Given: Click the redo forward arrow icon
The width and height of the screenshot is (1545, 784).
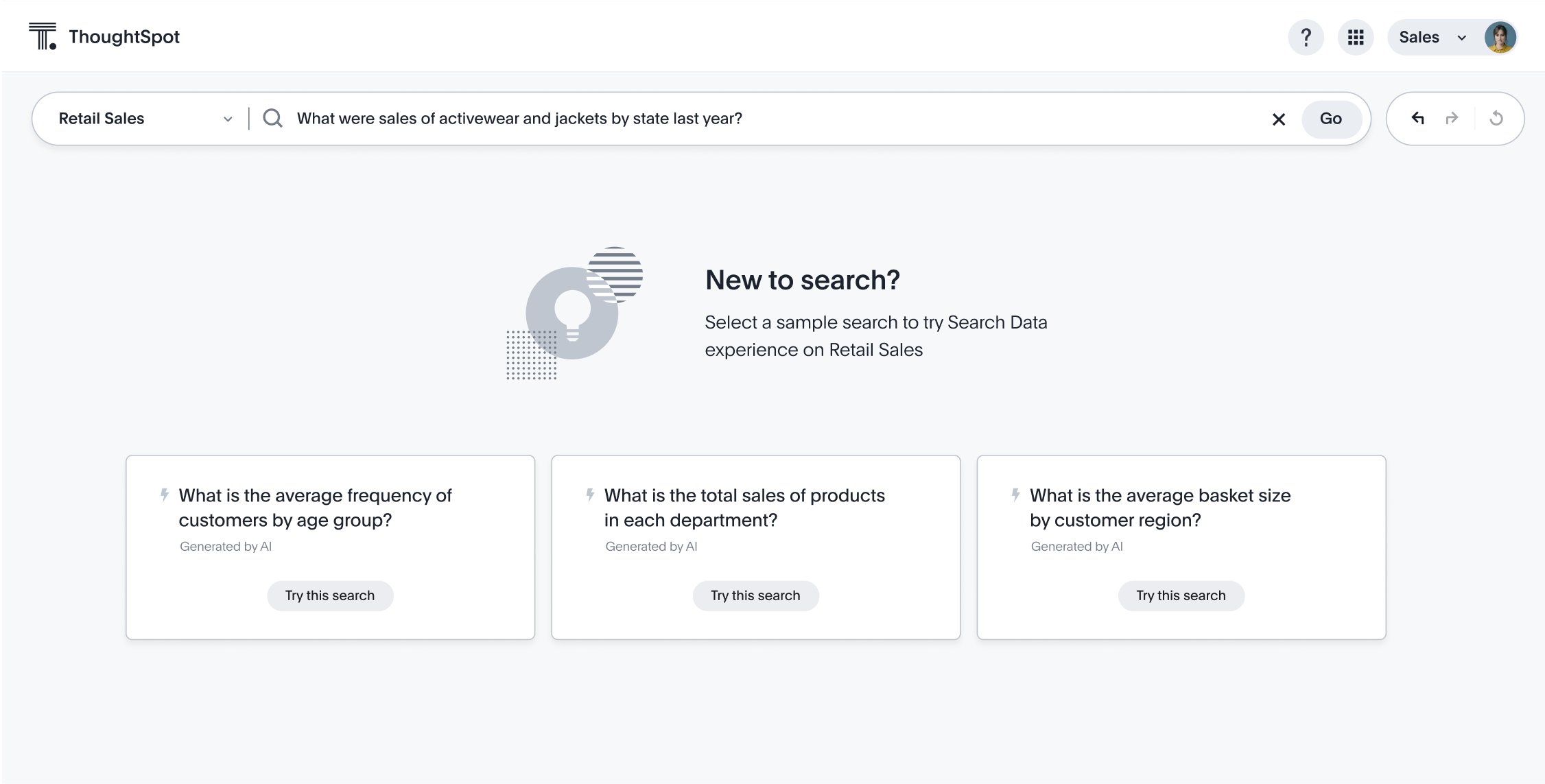Looking at the screenshot, I should tap(1452, 118).
